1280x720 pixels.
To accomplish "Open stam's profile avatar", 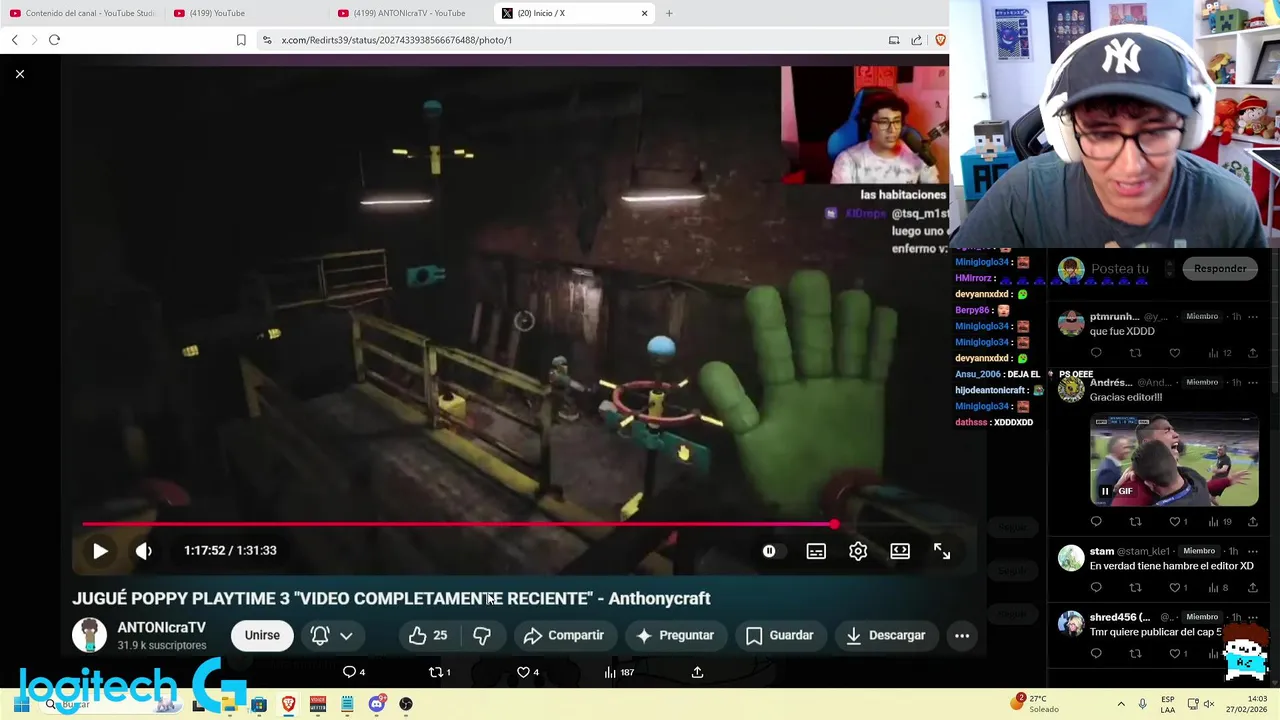I will pyautogui.click(x=1071, y=558).
